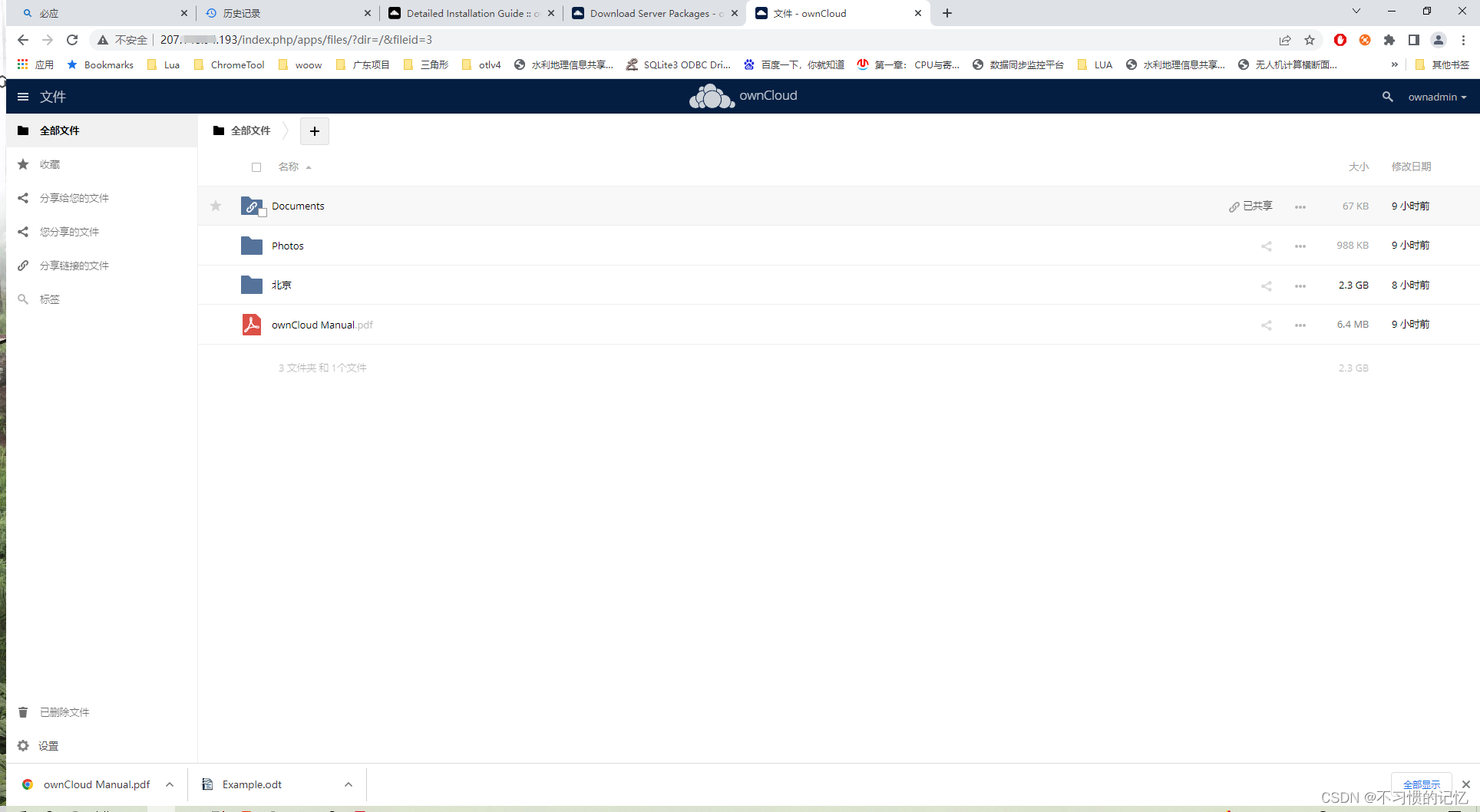
Task: Switch to Detailed Installation Guide tab
Action: click(471, 13)
